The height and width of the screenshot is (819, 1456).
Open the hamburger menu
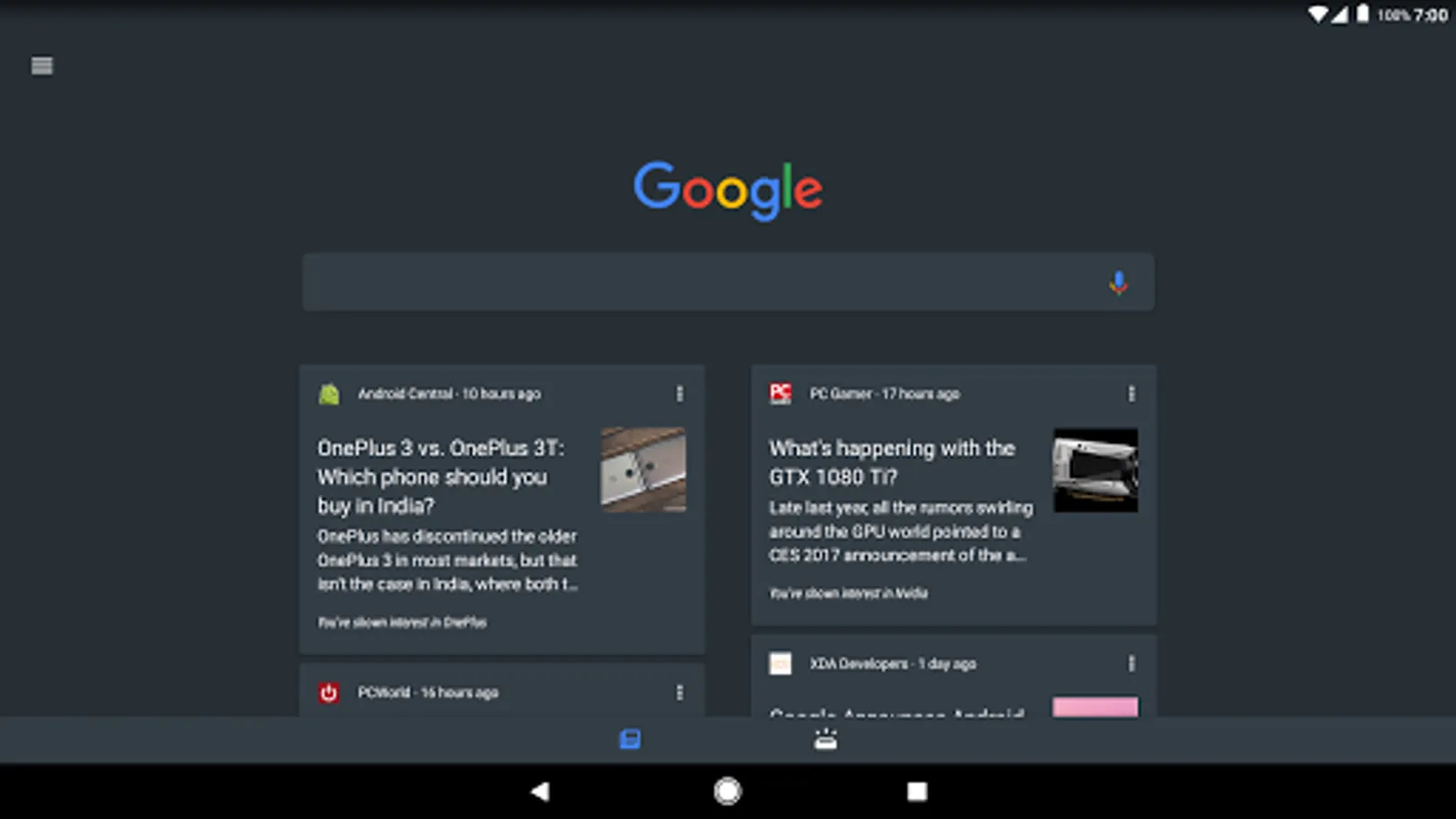click(42, 66)
